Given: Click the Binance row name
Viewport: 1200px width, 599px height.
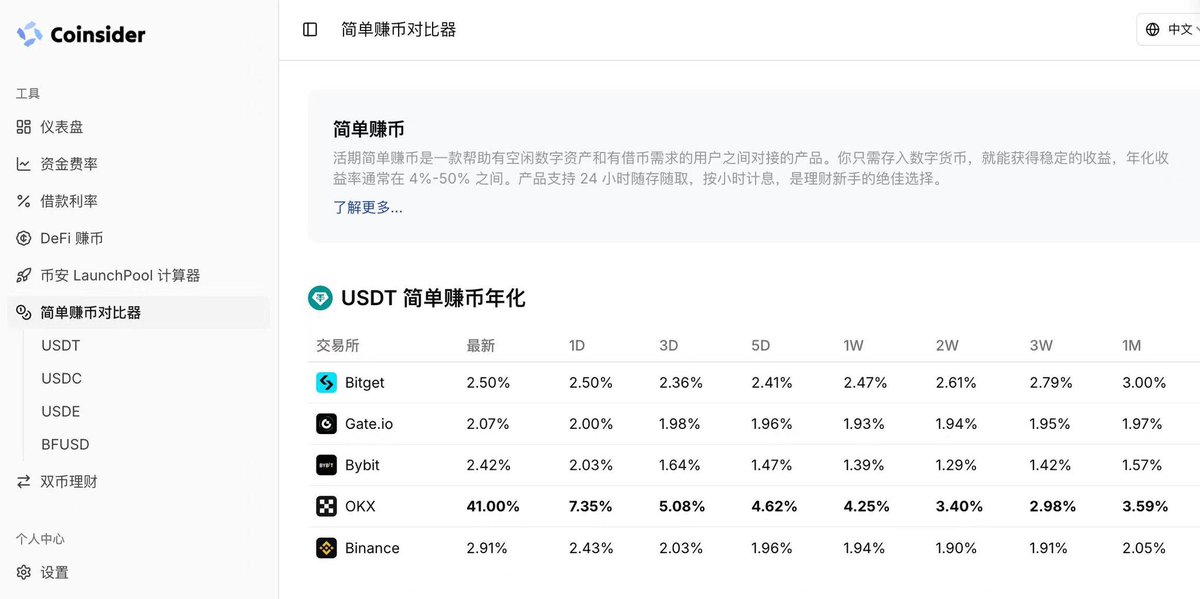Looking at the screenshot, I should coord(372,548).
